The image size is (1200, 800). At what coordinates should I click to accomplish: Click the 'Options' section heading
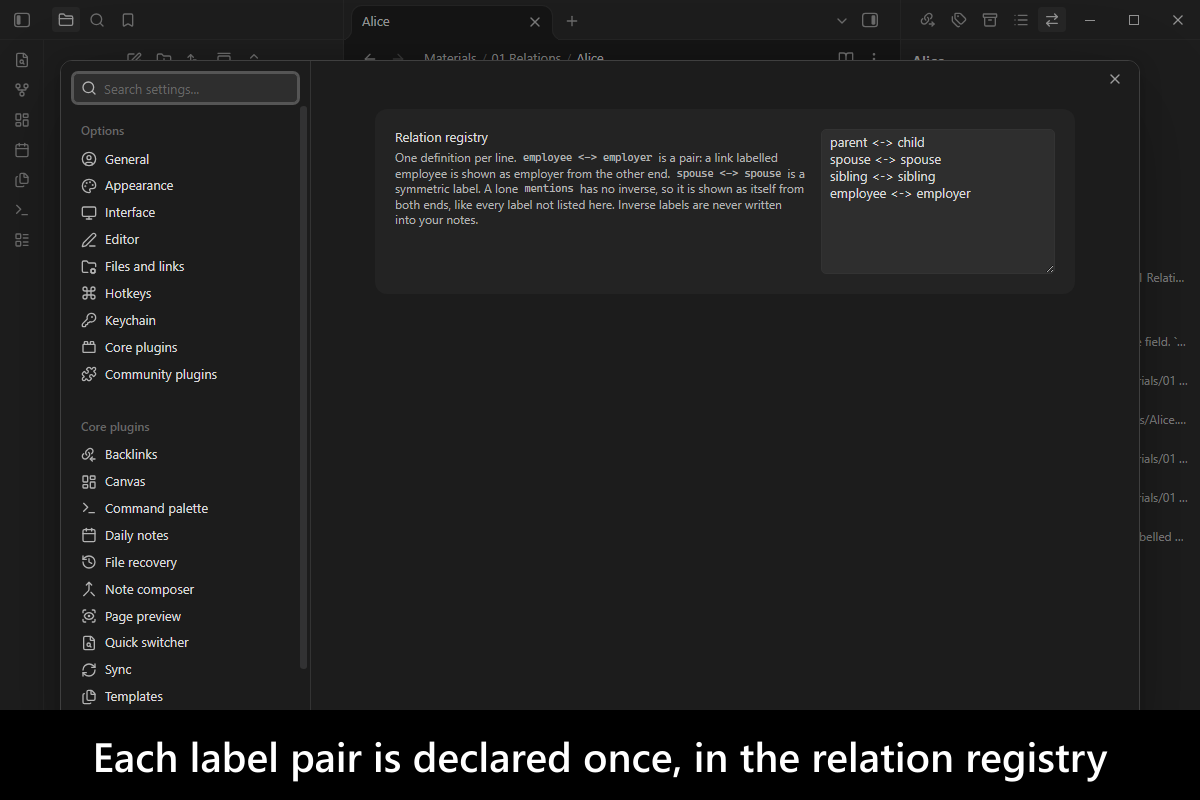coord(103,131)
